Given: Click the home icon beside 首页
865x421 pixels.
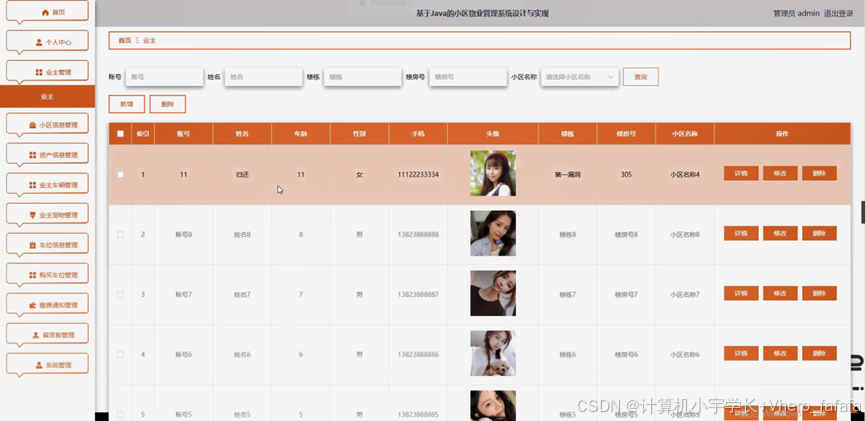Looking at the screenshot, I should (45, 12).
